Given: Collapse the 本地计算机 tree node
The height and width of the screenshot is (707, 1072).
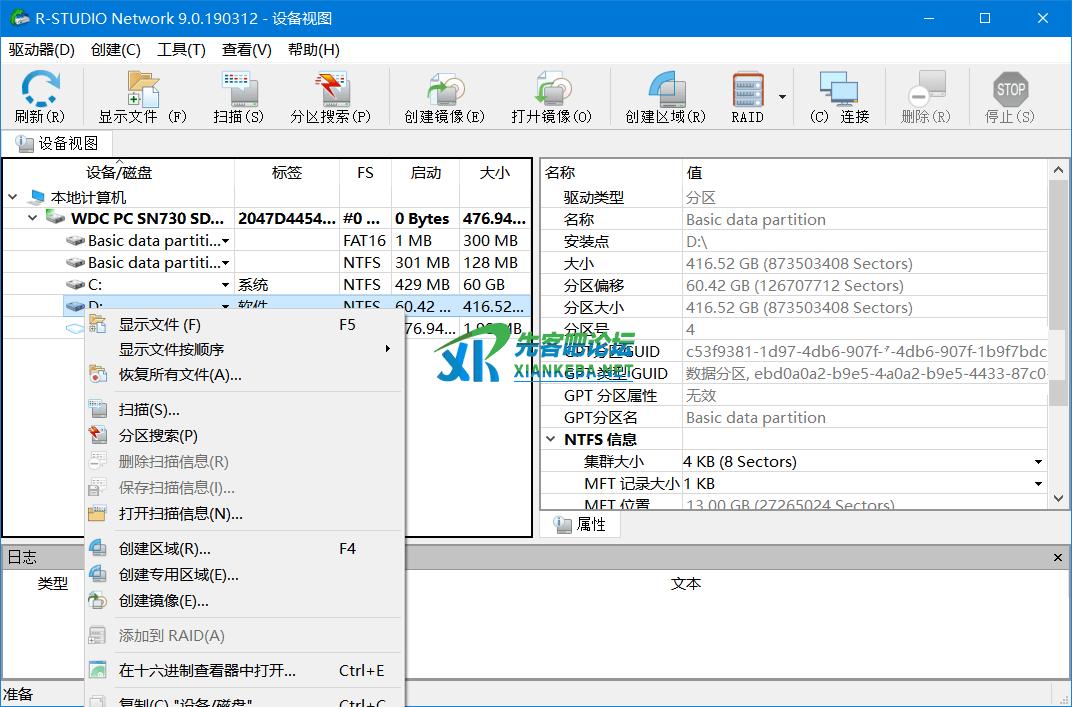Looking at the screenshot, I should [13, 197].
